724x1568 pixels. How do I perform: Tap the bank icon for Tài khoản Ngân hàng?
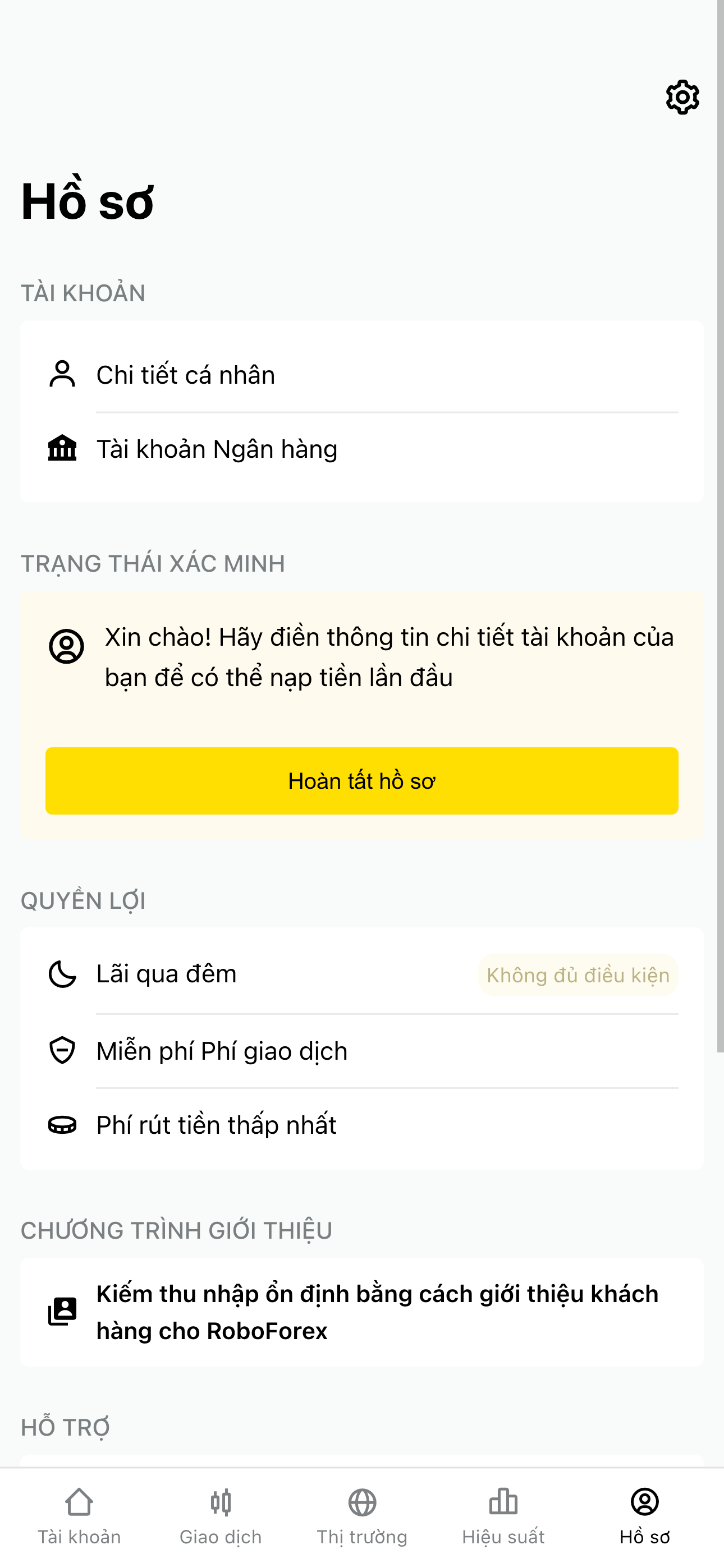(x=62, y=448)
